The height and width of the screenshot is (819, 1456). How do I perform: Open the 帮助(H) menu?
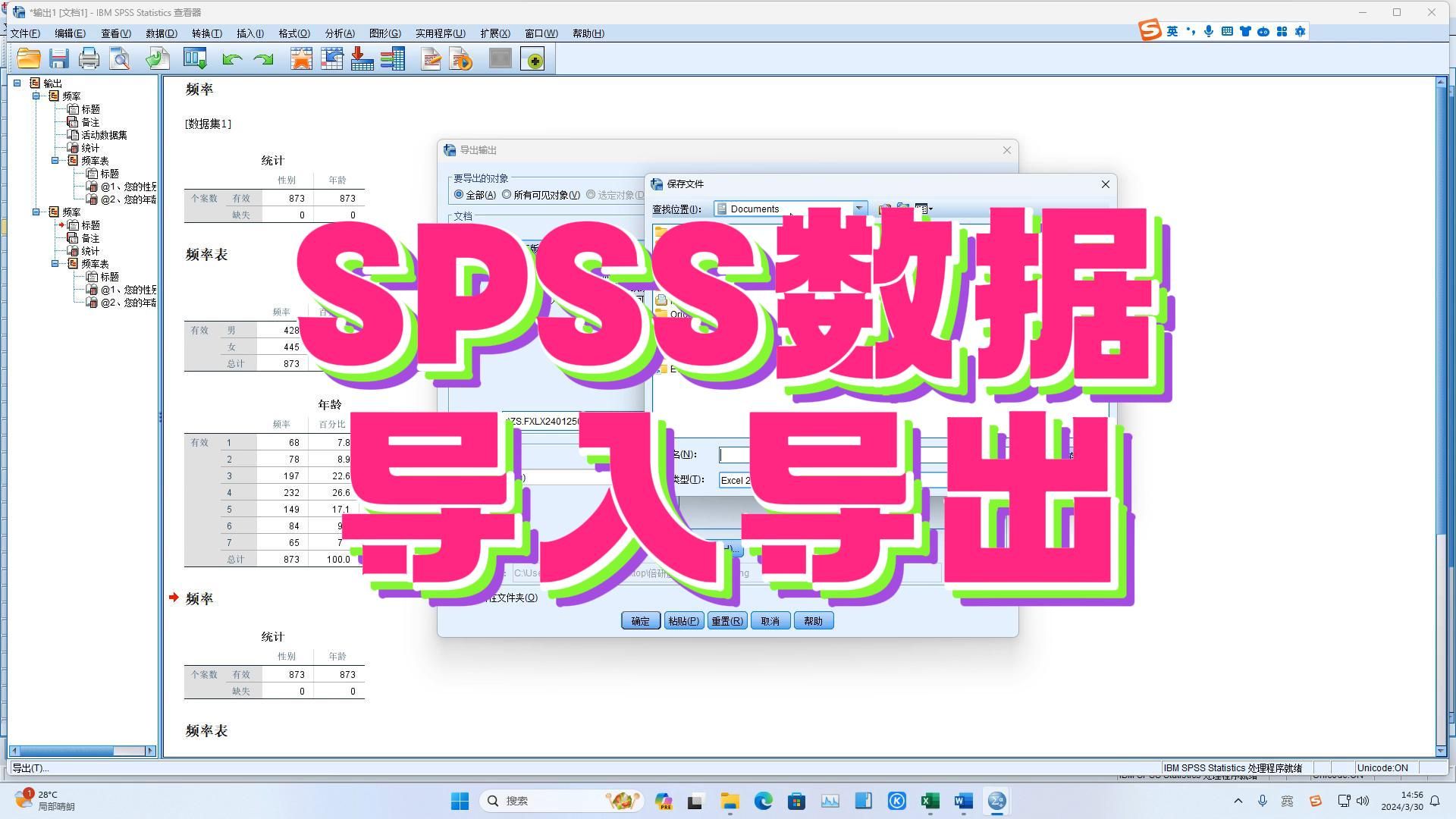coord(588,33)
